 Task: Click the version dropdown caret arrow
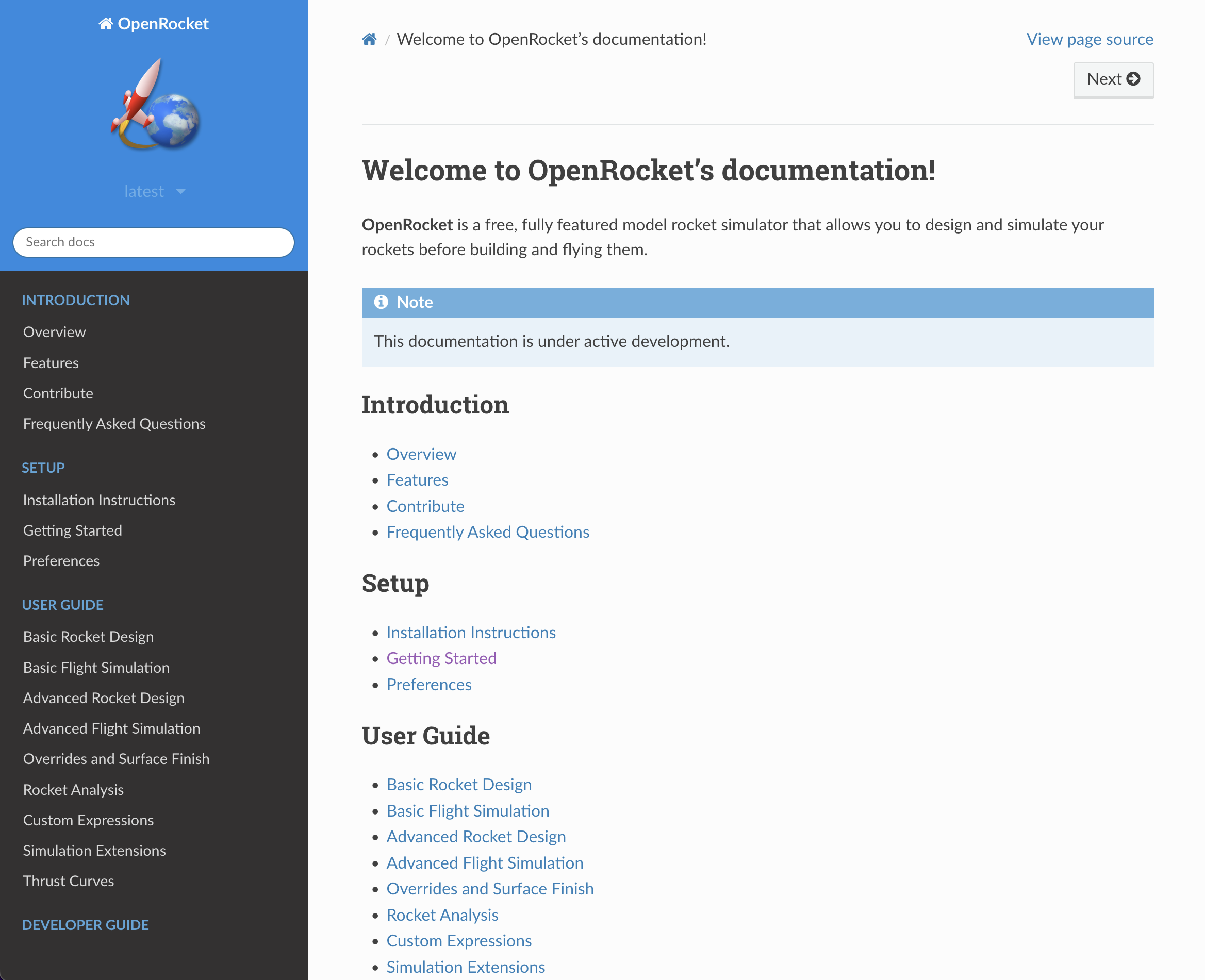coord(180,191)
